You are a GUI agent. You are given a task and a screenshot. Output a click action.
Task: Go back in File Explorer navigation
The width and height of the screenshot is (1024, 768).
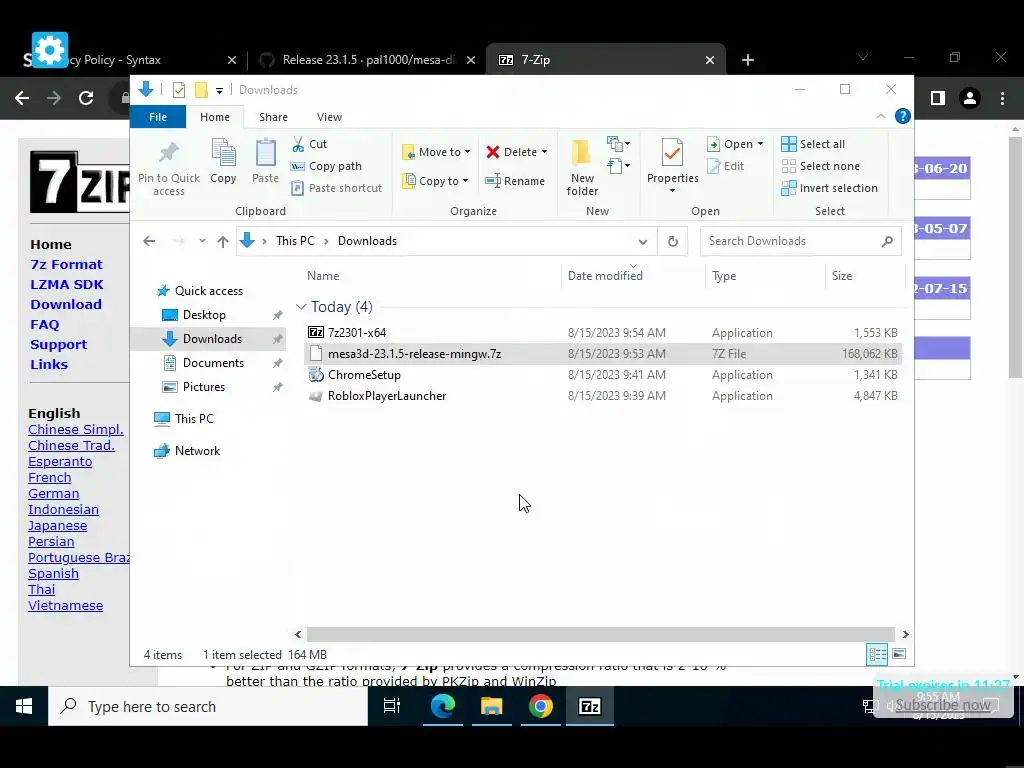149,241
